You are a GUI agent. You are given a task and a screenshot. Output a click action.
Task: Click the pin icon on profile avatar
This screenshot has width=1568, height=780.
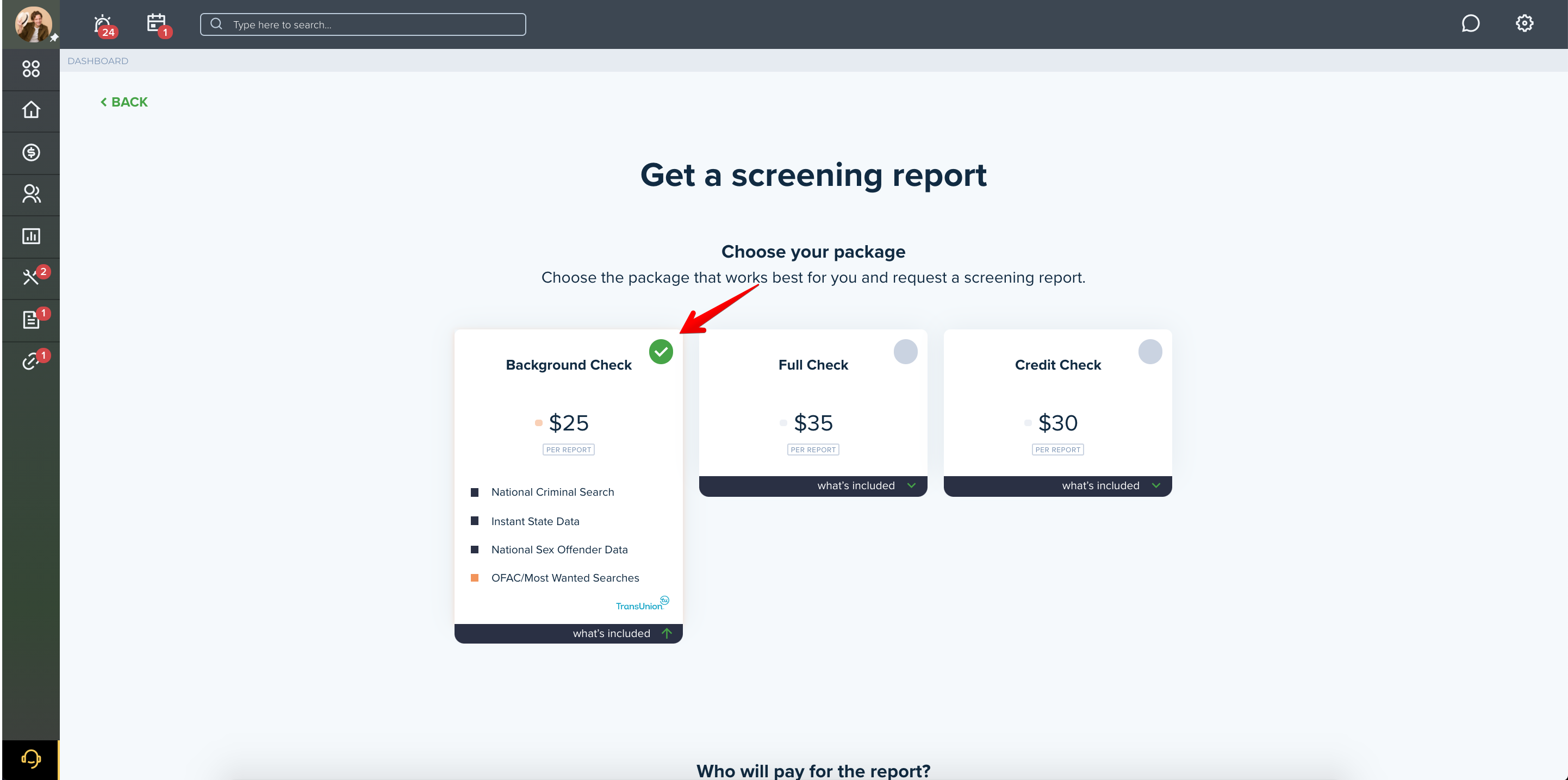(54, 38)
